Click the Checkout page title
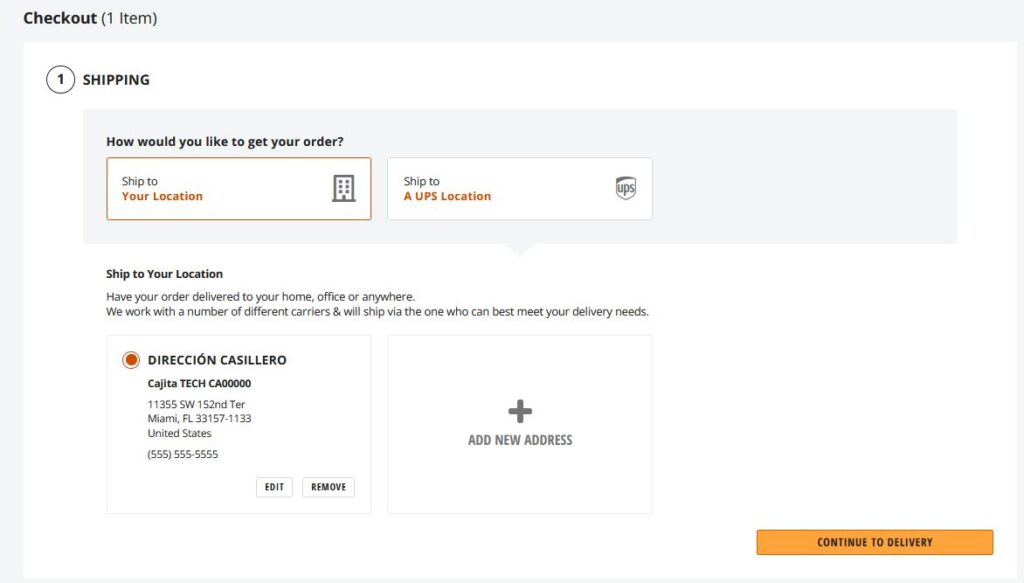The width and height of the screenshot is (1024, 583). 60,18
